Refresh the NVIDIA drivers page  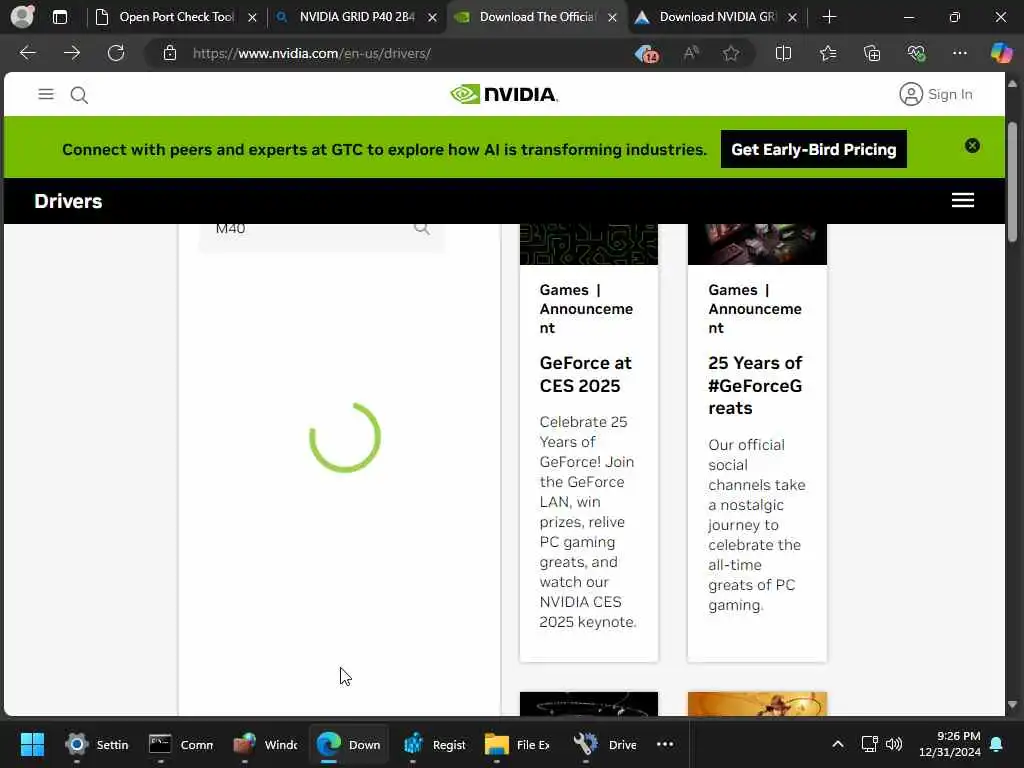(x=116, y=53)
